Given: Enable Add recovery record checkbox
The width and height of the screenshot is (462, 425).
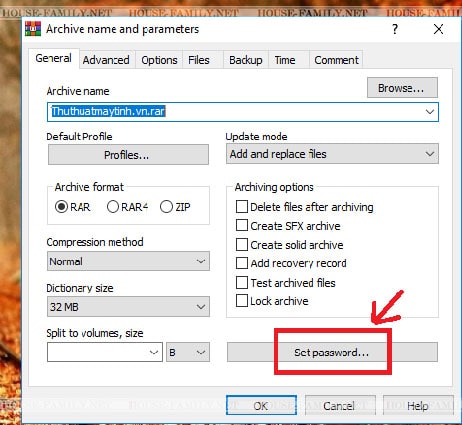Looking at the screenshot, I should [x=242, y=263].
